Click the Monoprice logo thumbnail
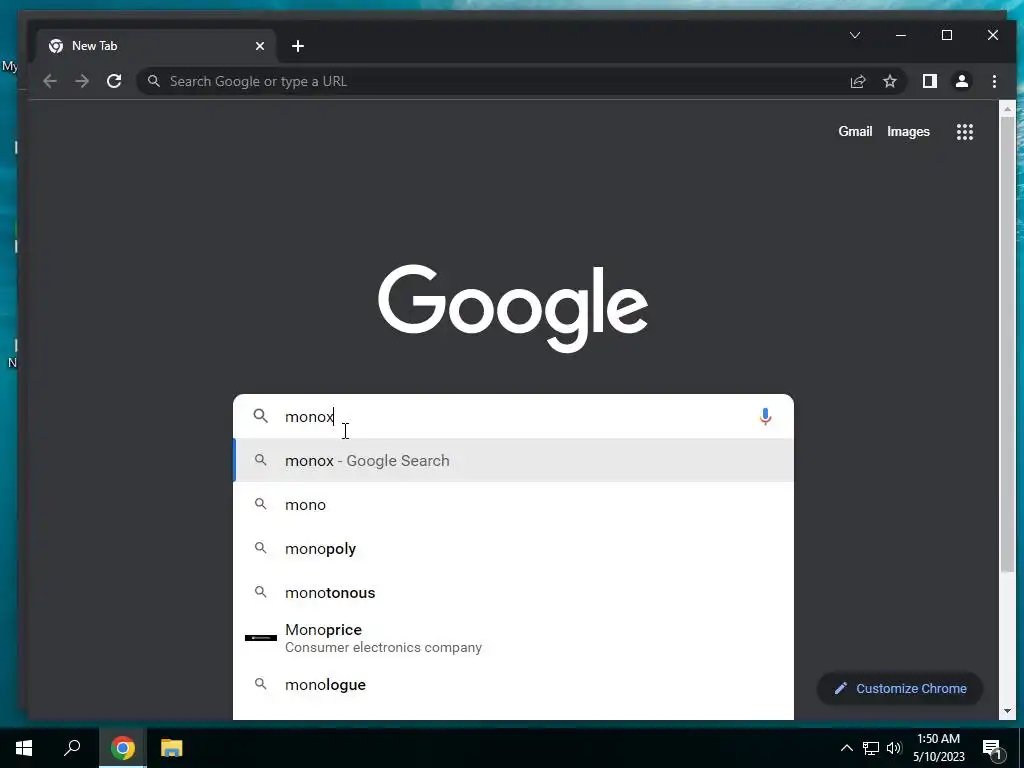Screen dimensions: 1024x768 261,637
